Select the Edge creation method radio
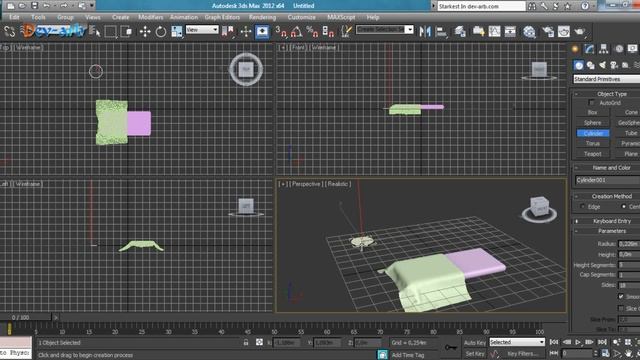This screenshot has height=360, width=640. 582,207
